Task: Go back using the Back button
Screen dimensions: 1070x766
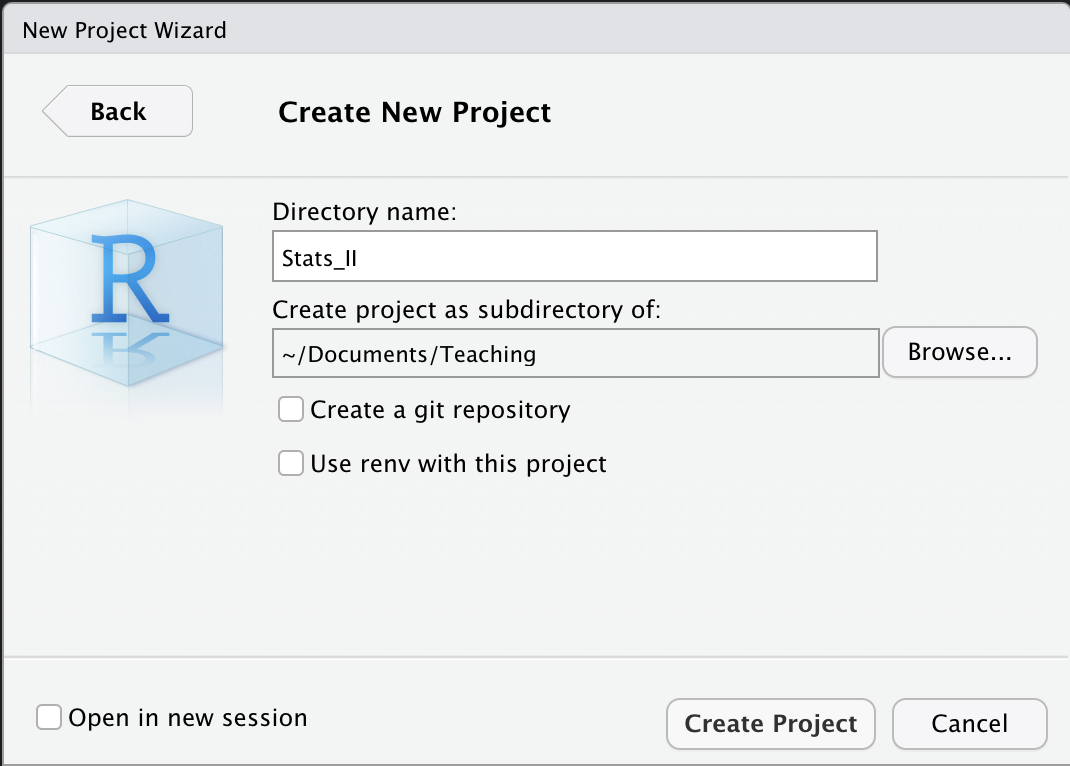Action: (x=118, y=111)
